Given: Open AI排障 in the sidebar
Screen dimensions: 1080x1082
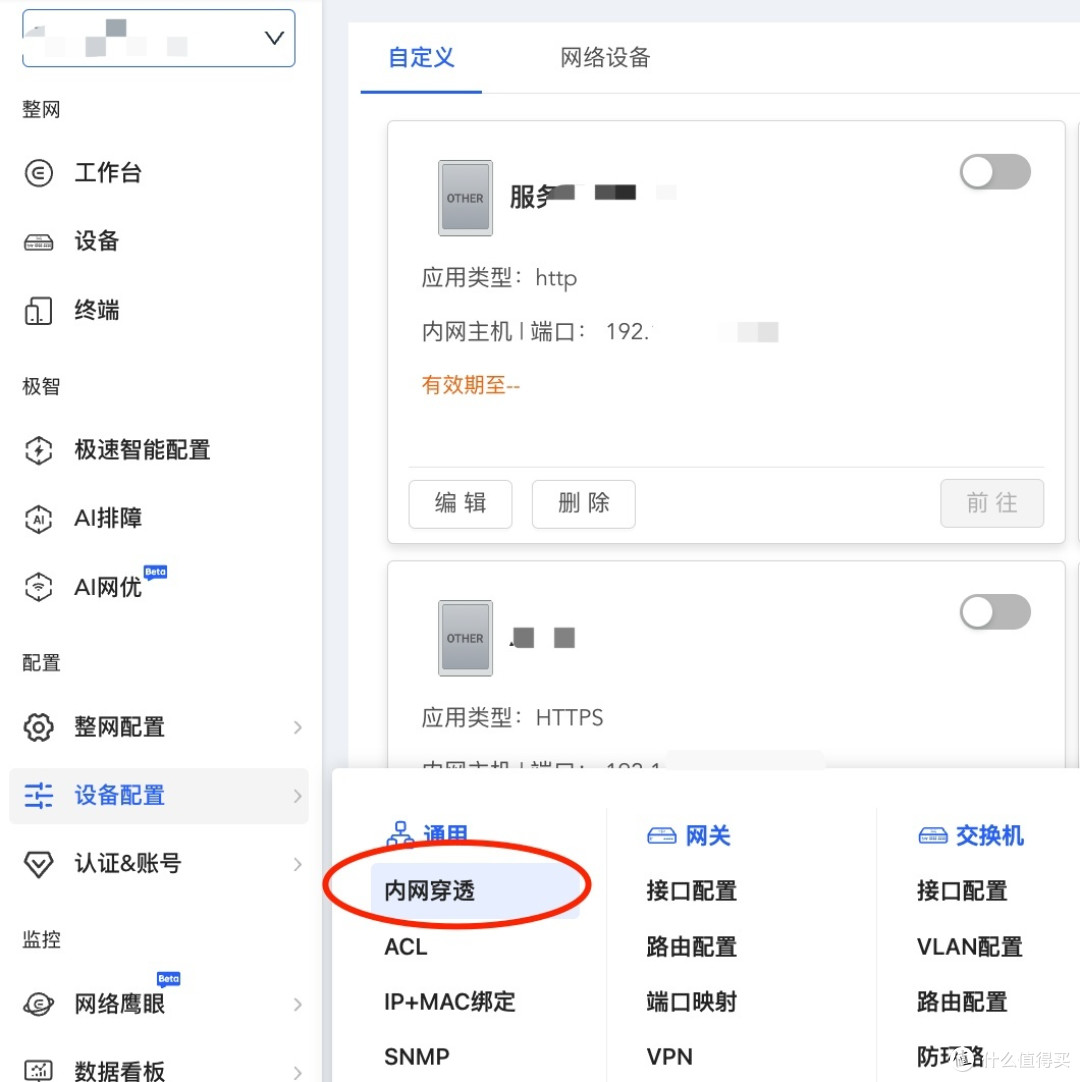Looking at the screenshot, I should tap(108, 519).
